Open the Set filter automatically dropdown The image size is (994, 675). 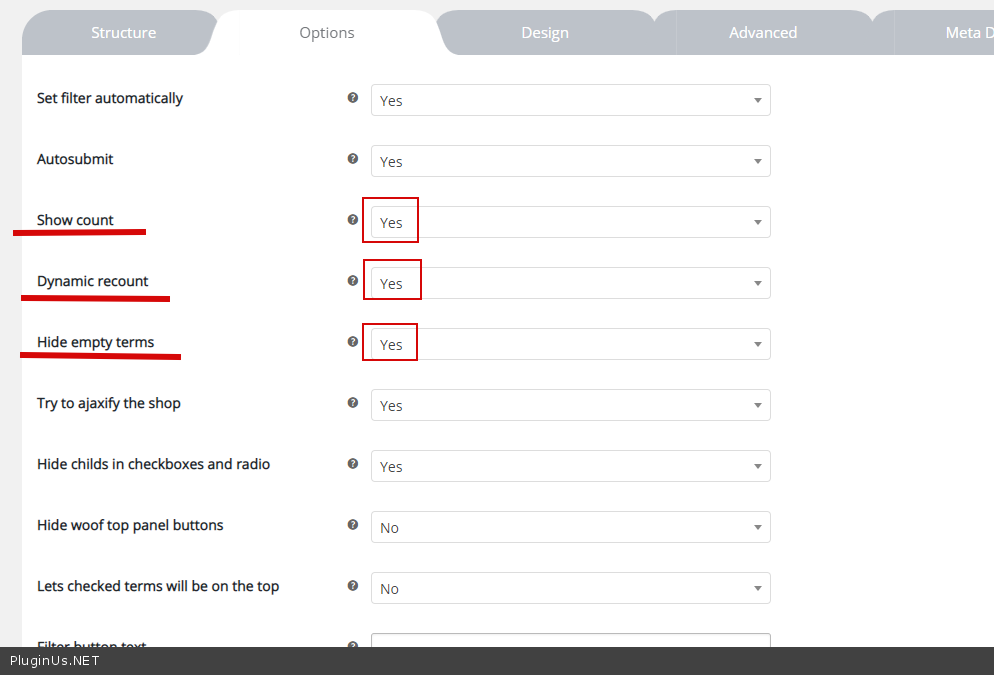570,100
